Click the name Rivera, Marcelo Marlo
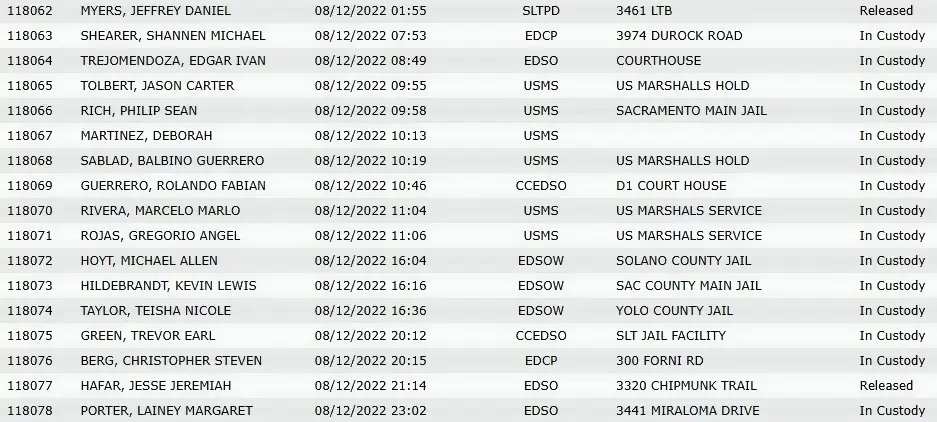Viewport: 937px width, 422px height. 160,211
